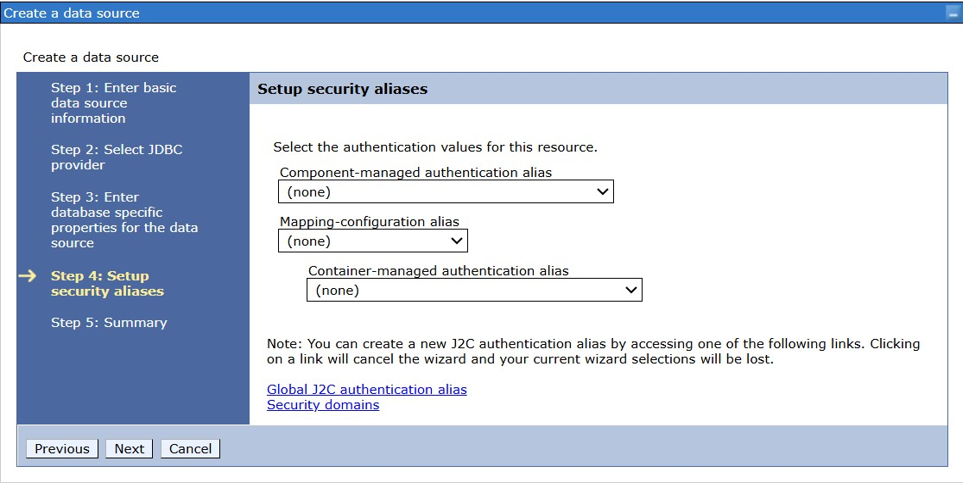963x486 pixels.
Task: Select Step 2: Select JDBC provider
Action: tap(116, 157)
